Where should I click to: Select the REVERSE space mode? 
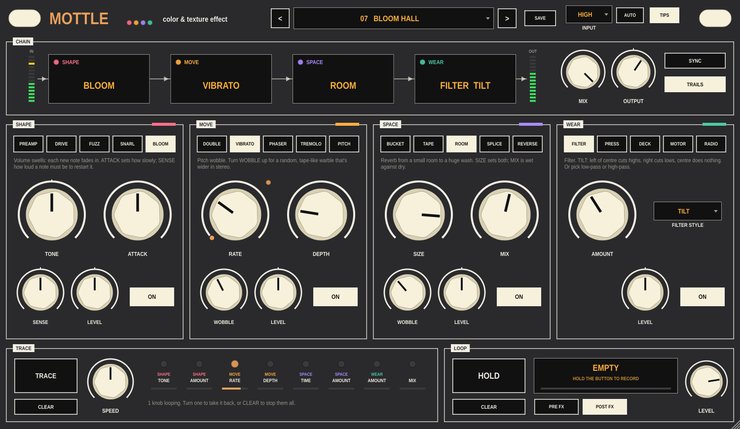tap(528, 144)
